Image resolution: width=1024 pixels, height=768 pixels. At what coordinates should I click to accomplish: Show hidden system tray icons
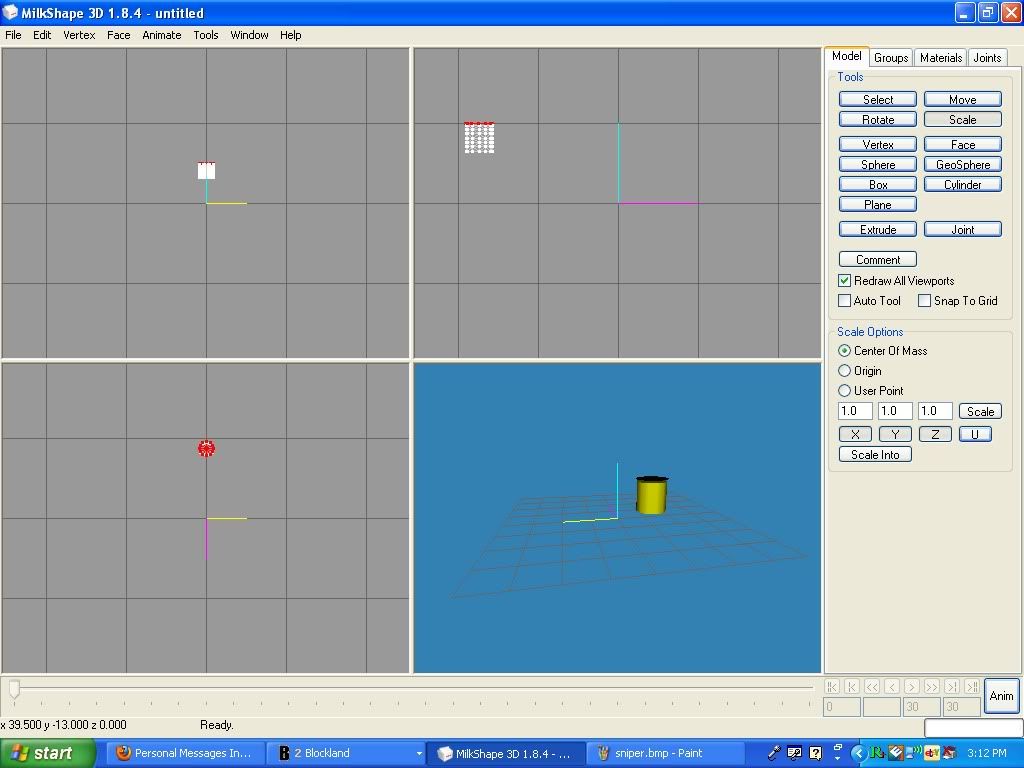(858, 753)
